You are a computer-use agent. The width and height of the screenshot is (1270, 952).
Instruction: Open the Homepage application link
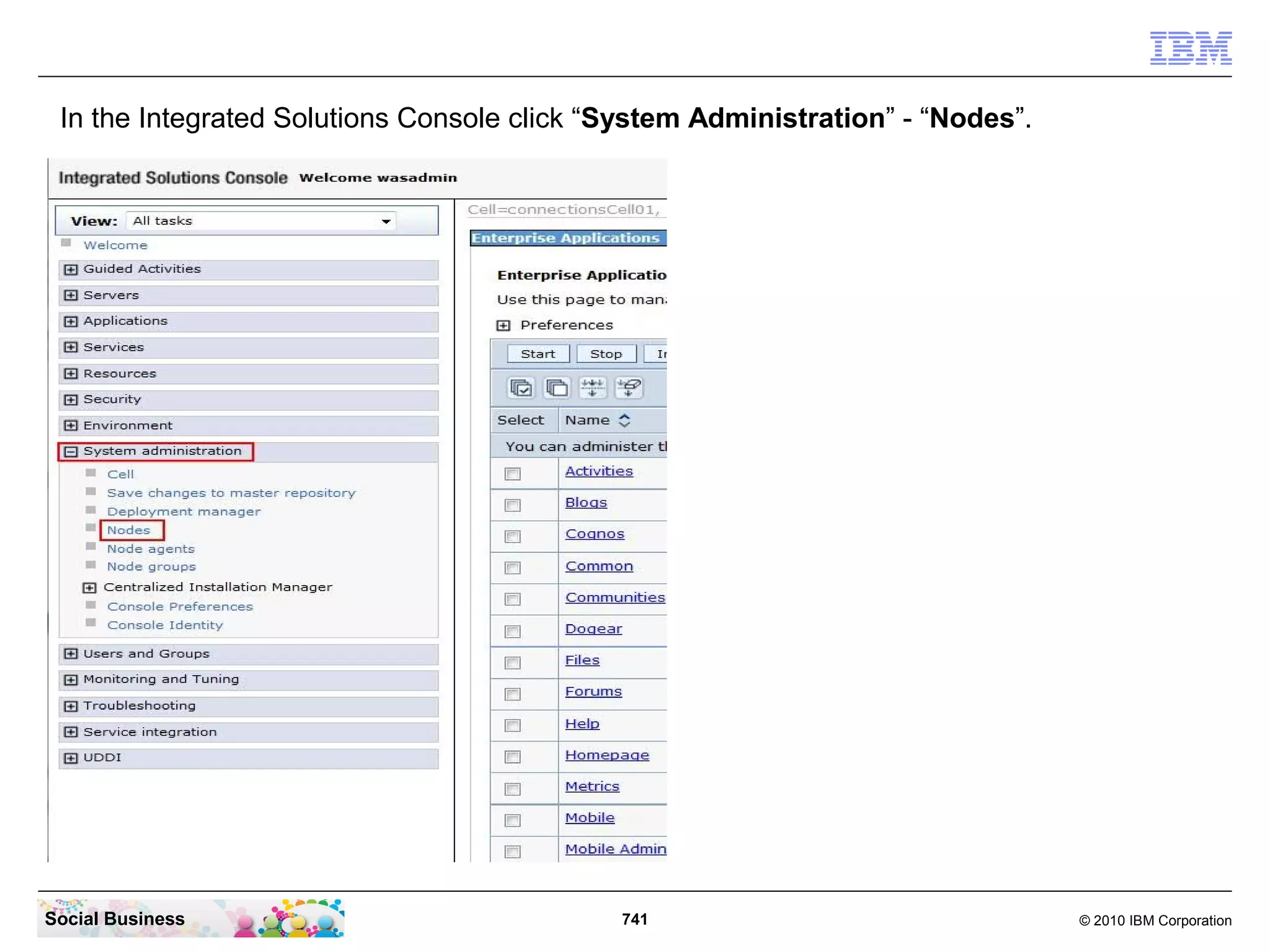[607, 756]
